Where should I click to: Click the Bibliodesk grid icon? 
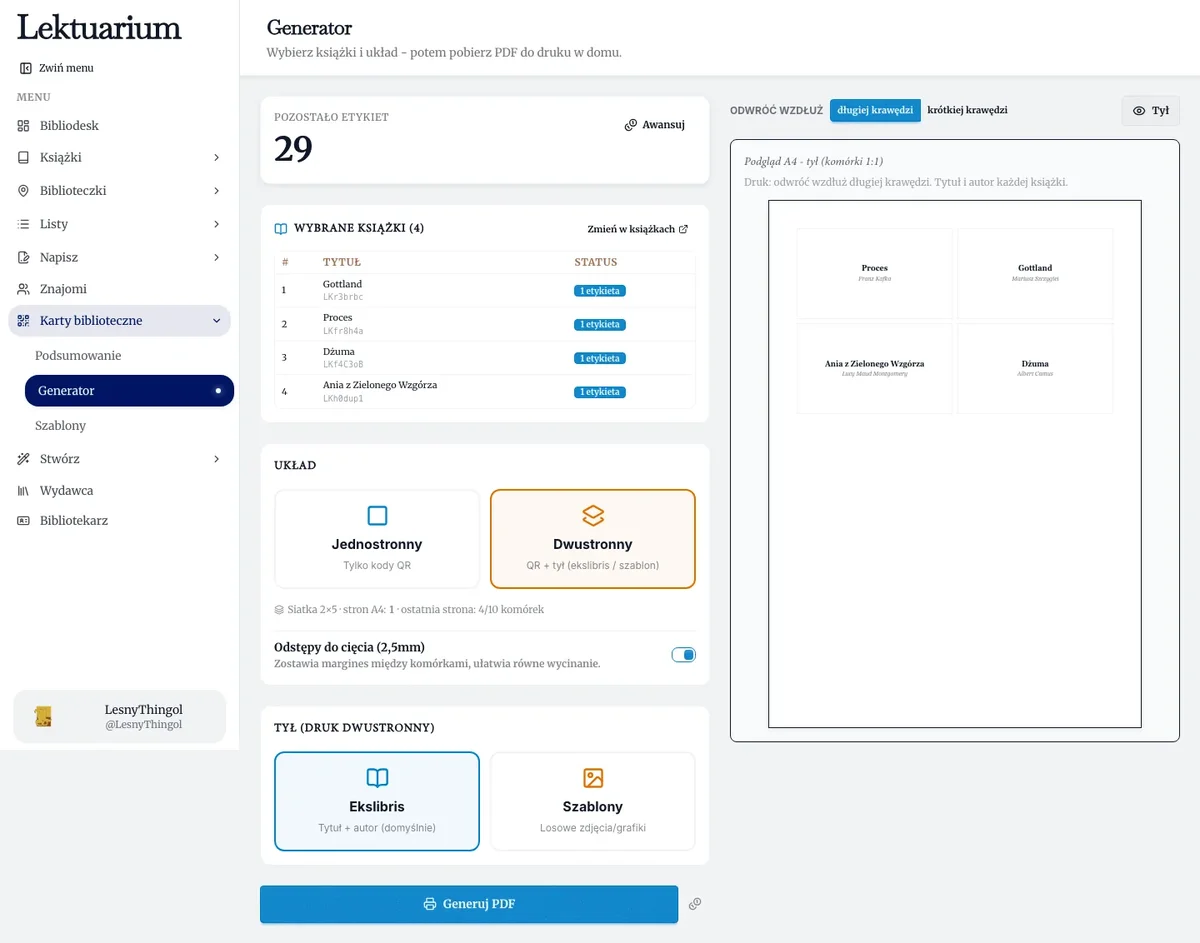[x=23, y=126]
